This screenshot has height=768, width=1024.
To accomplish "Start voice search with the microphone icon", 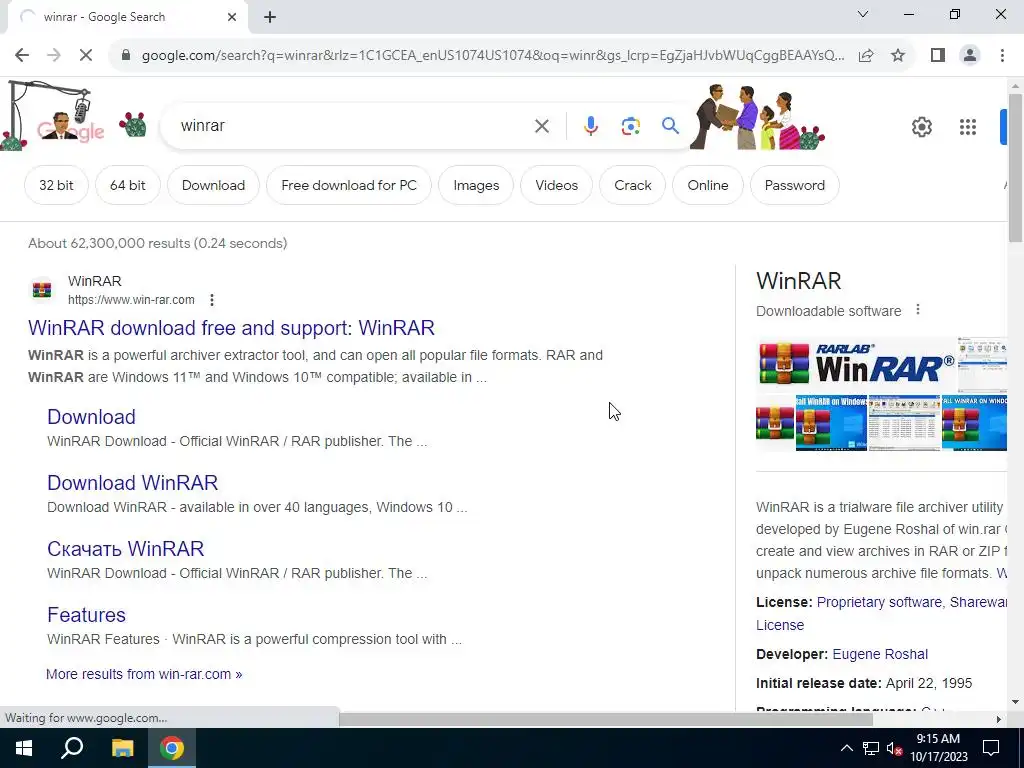I will tap(590, 126).
